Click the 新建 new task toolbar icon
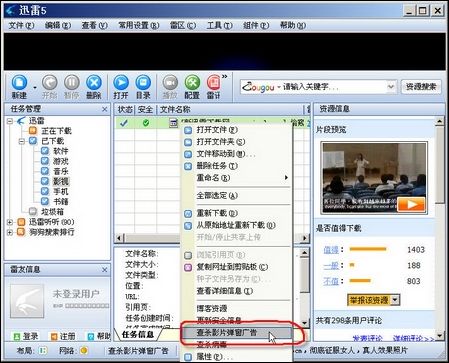The width and height of the screenshot is (449, 363). click(19, 87)
